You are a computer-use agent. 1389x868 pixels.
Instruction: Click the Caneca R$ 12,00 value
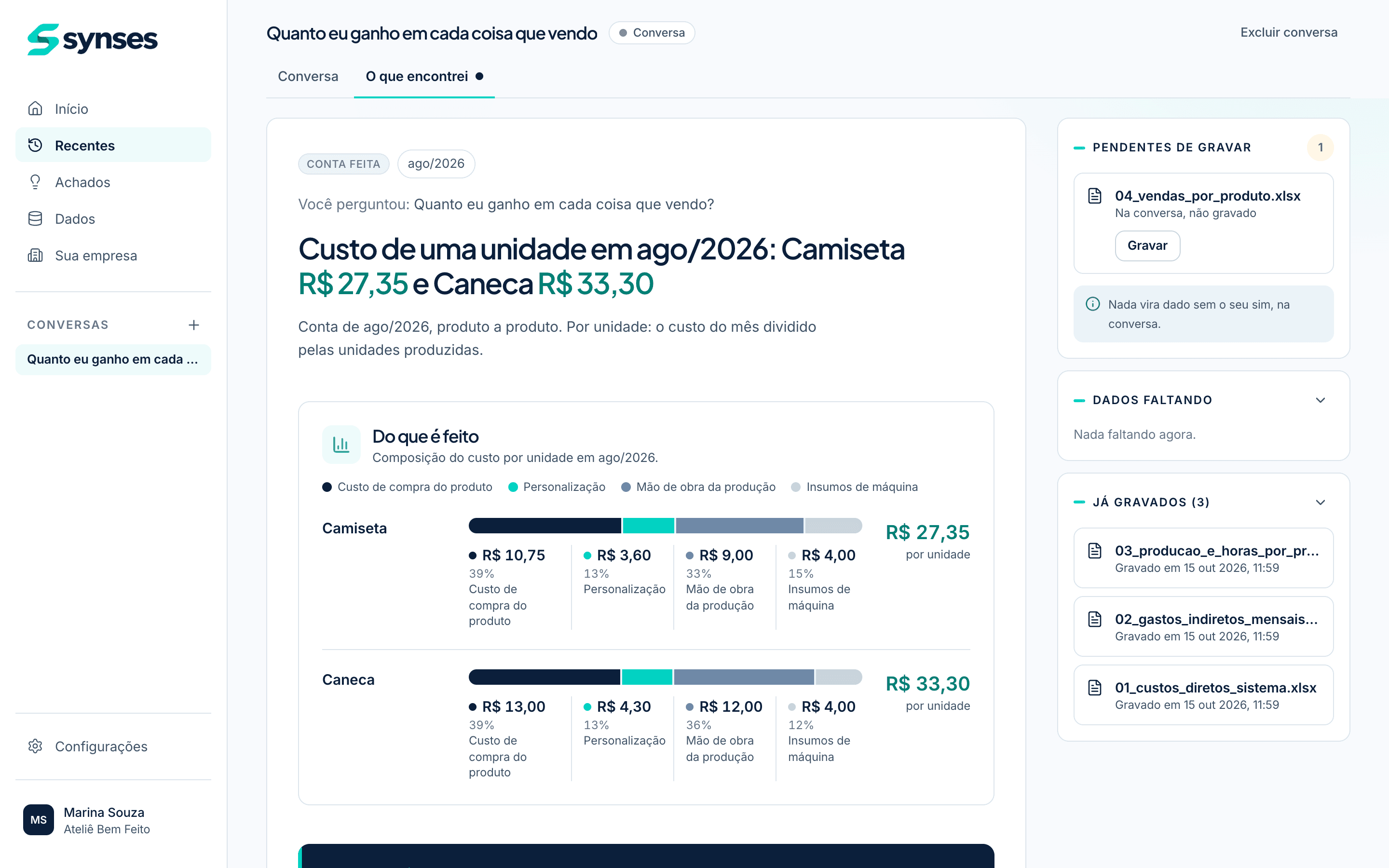[x=731, y=706]
